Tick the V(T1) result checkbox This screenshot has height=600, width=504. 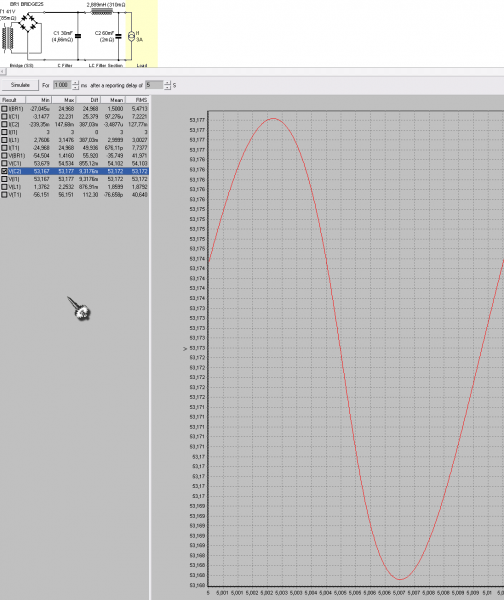4,195
